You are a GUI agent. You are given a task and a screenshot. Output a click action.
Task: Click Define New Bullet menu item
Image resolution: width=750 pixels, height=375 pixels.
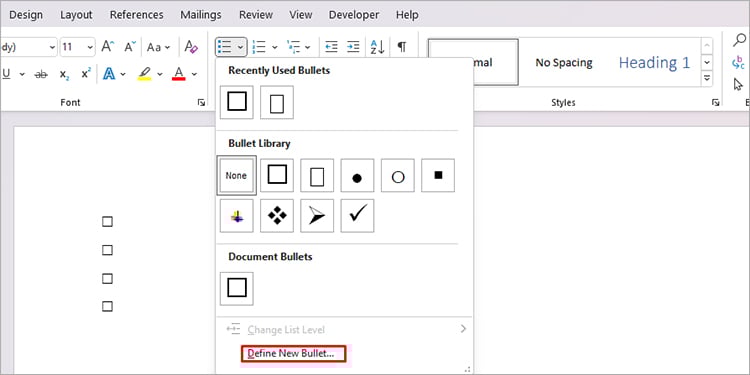pyautogui.click(x=293, y=354)
